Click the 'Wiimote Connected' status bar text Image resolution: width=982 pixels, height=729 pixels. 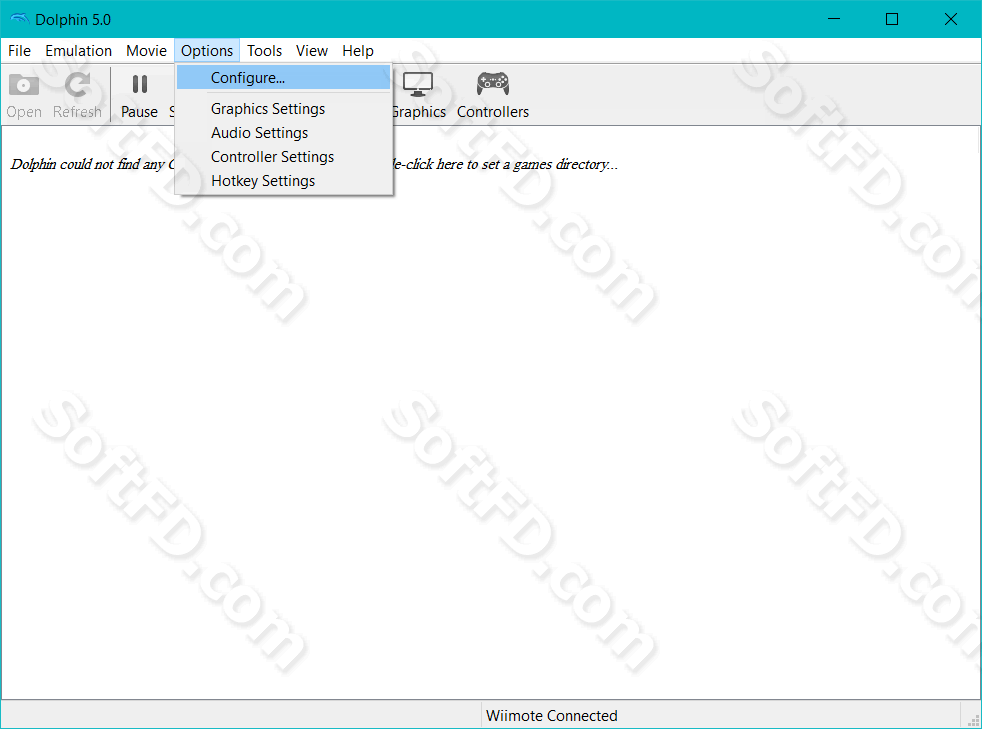pos(552,715)
